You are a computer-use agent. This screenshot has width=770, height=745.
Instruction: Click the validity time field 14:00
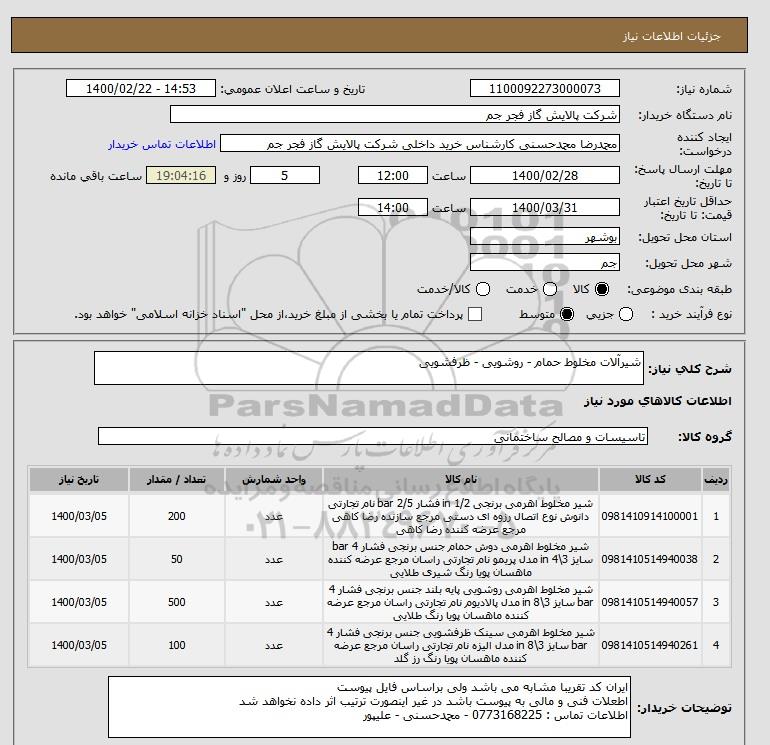393,207
